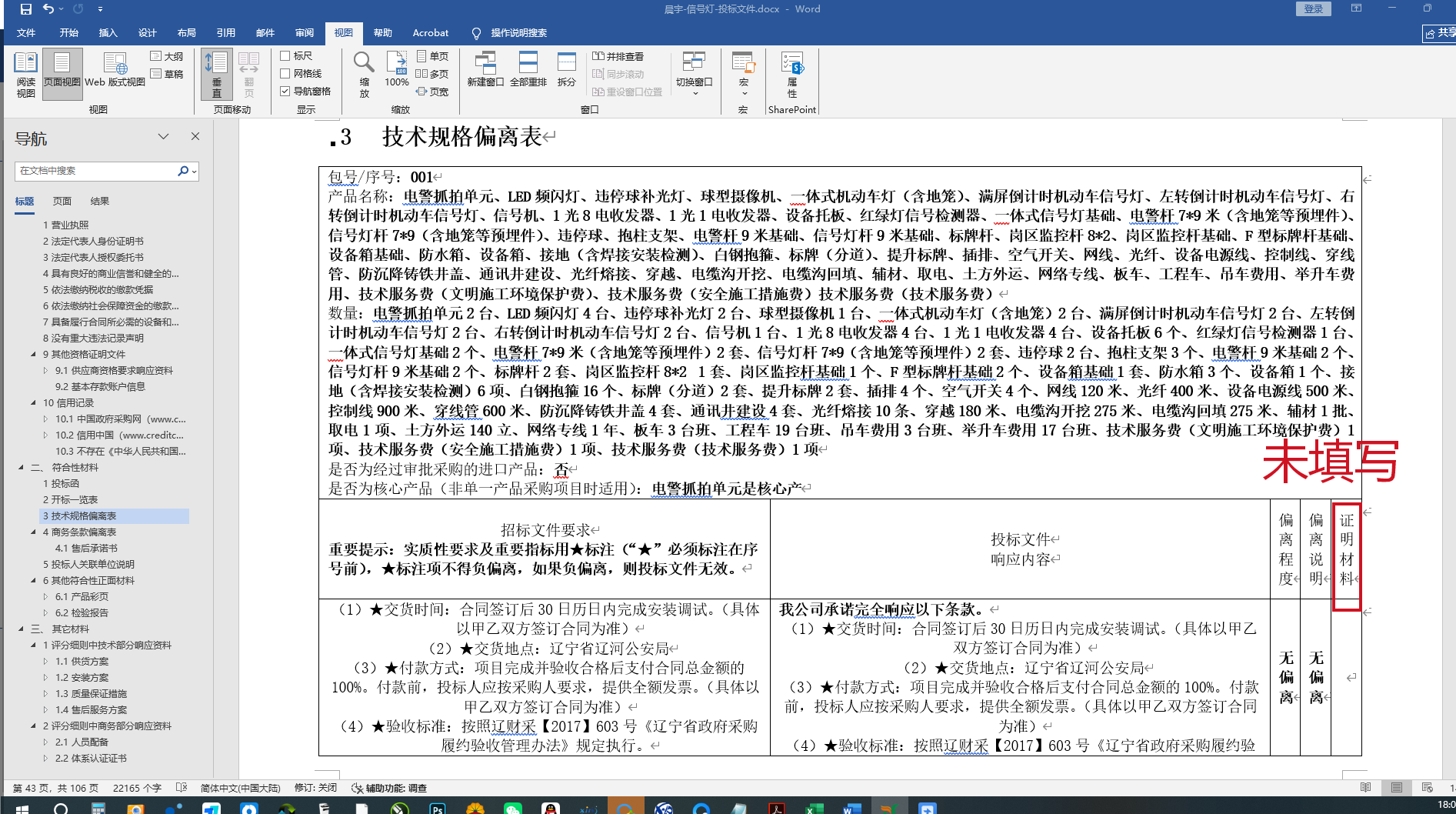Viewport: 1456px width, 814px height.
Task: Jump to heading 1.2 安装方案
Action: click(82, 678)
